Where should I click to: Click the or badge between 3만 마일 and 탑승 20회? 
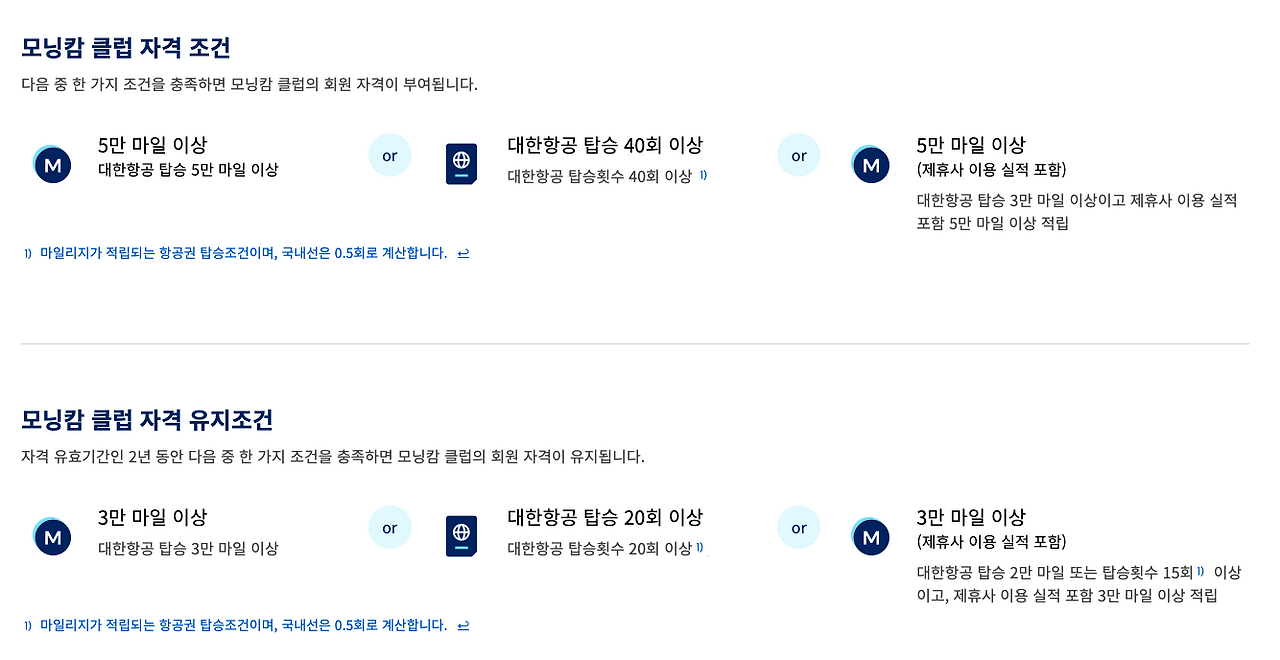point(390,527)
